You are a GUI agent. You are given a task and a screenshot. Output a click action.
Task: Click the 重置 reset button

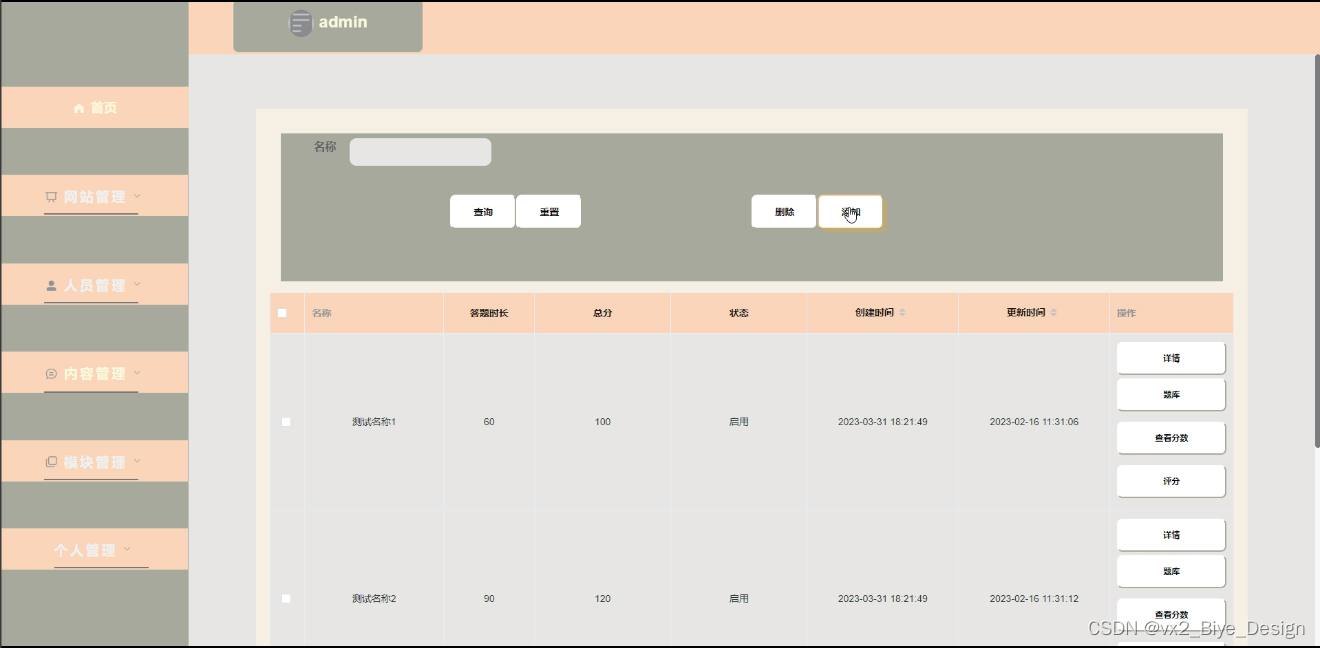pos(548,212)
